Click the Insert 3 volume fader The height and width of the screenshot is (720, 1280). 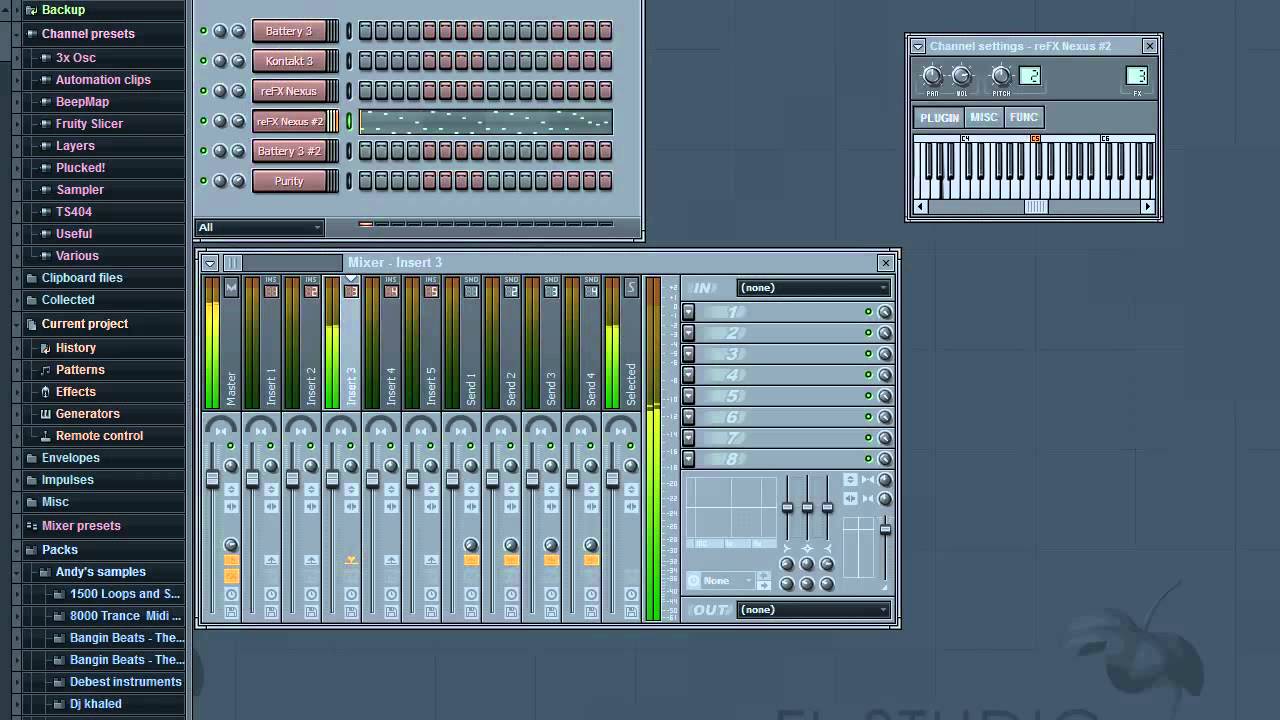pos(332,481)
